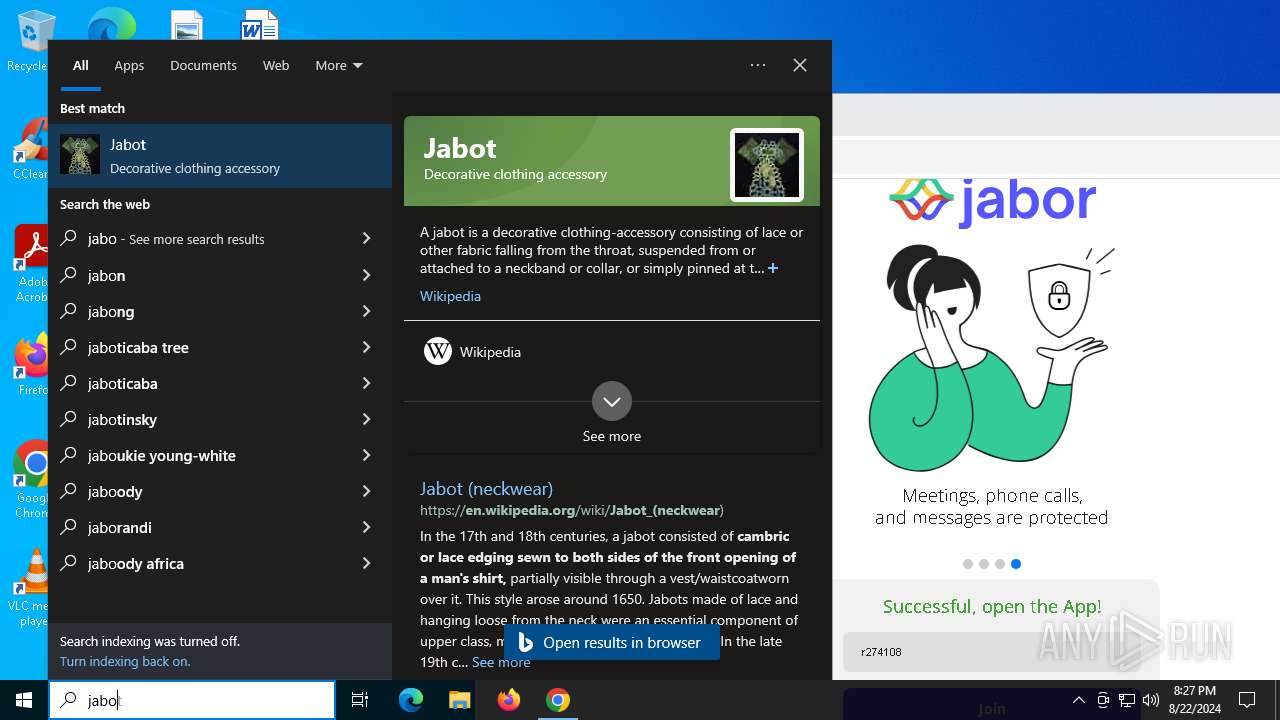Image resolution: width=1280 pixels, height=720 pixels.
Task: Open the Firefox desktop shortcut
Action: point(31,365)
